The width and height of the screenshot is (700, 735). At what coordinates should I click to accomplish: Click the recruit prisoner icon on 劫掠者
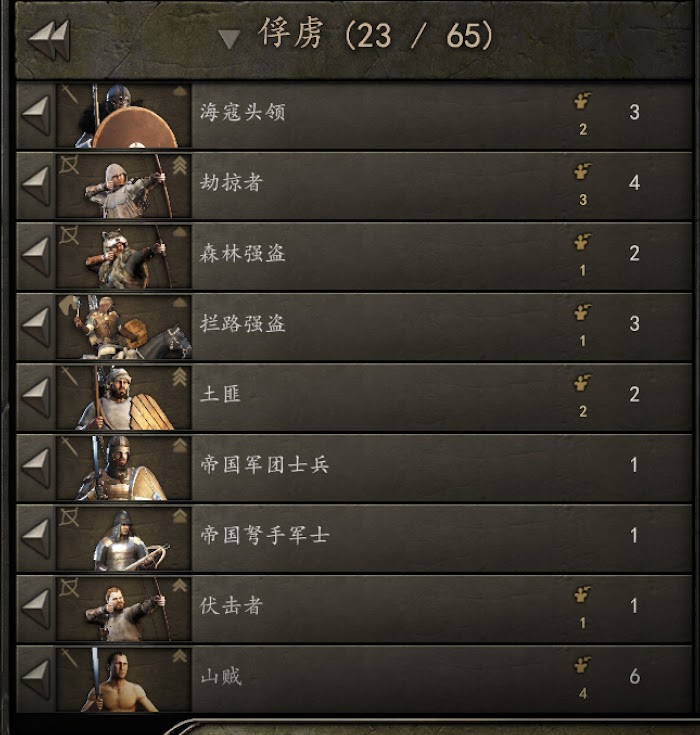[x=582, y=172]
